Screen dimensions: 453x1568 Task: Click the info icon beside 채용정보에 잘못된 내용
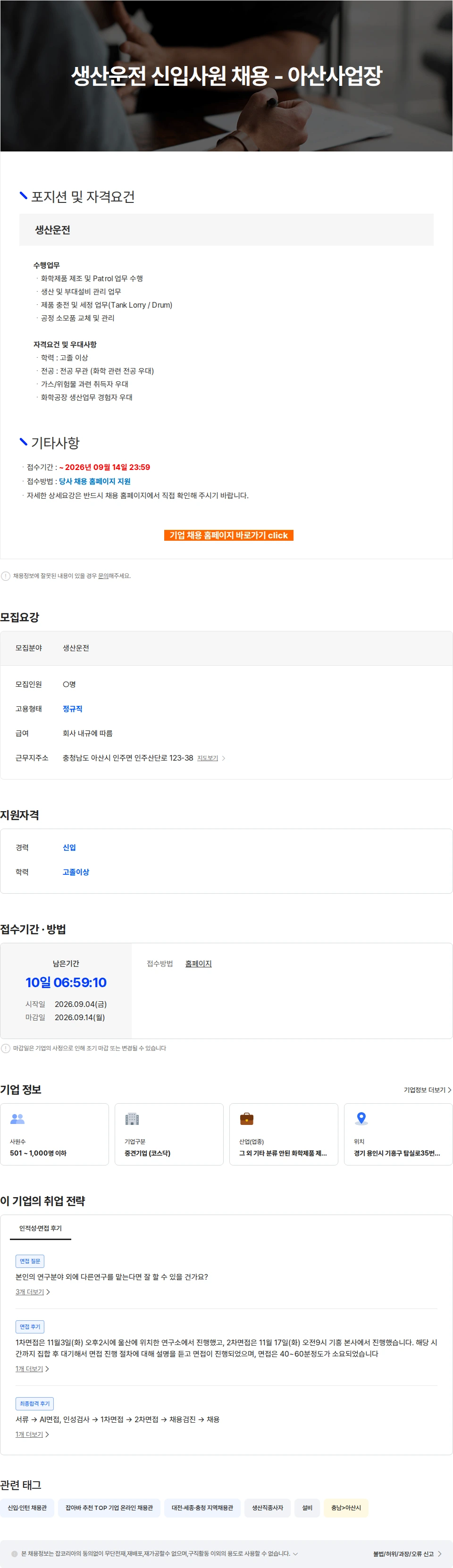pos(6,576)
